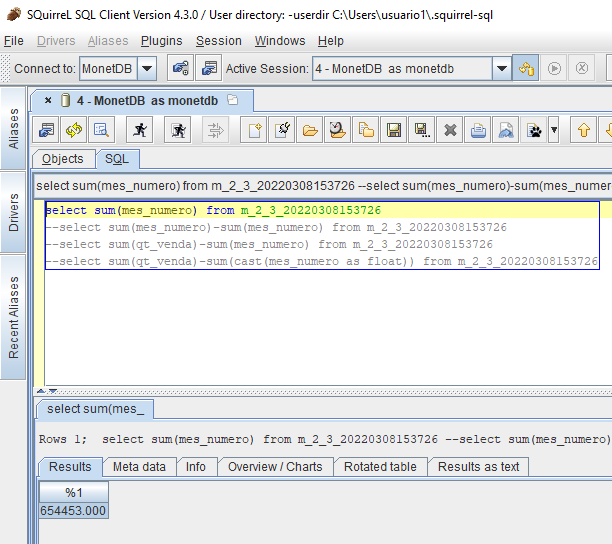Click the run-all-SQL running man with page icon
Viewport: 612px width, 544px height.
[x=178, y=130]
